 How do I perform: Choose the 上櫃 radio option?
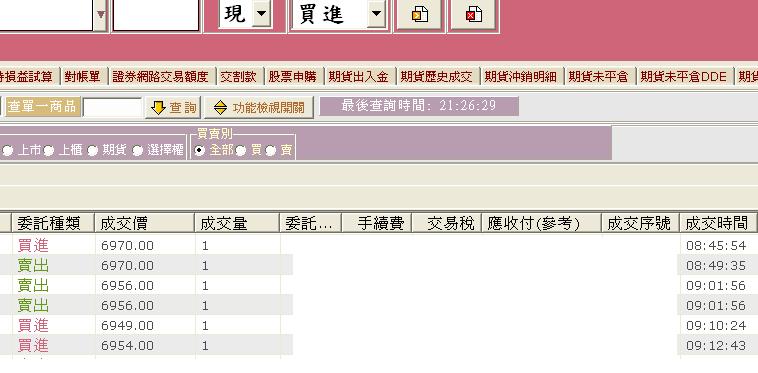(49, 151)
